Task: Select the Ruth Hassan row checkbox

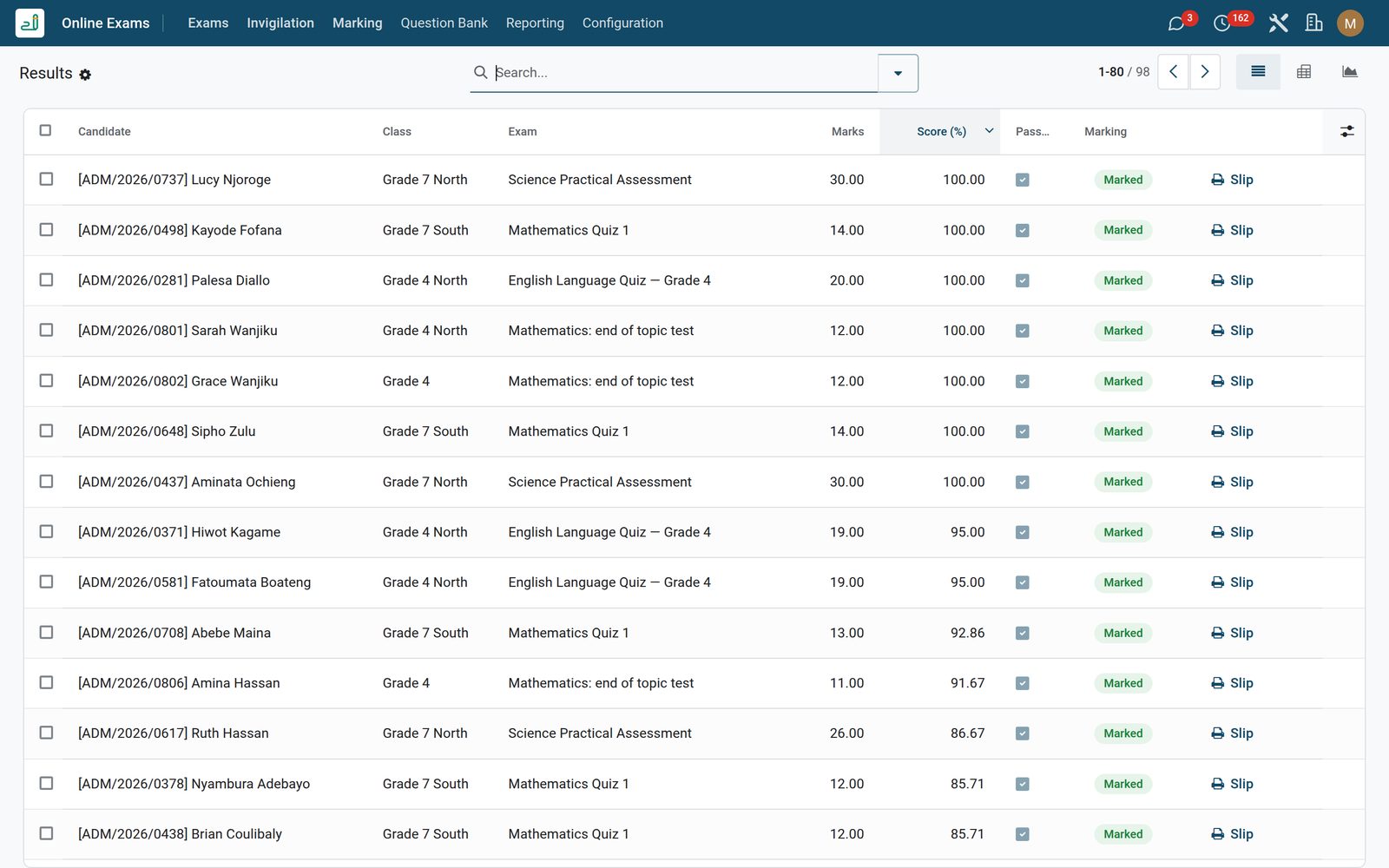Action: click(46, 733)
